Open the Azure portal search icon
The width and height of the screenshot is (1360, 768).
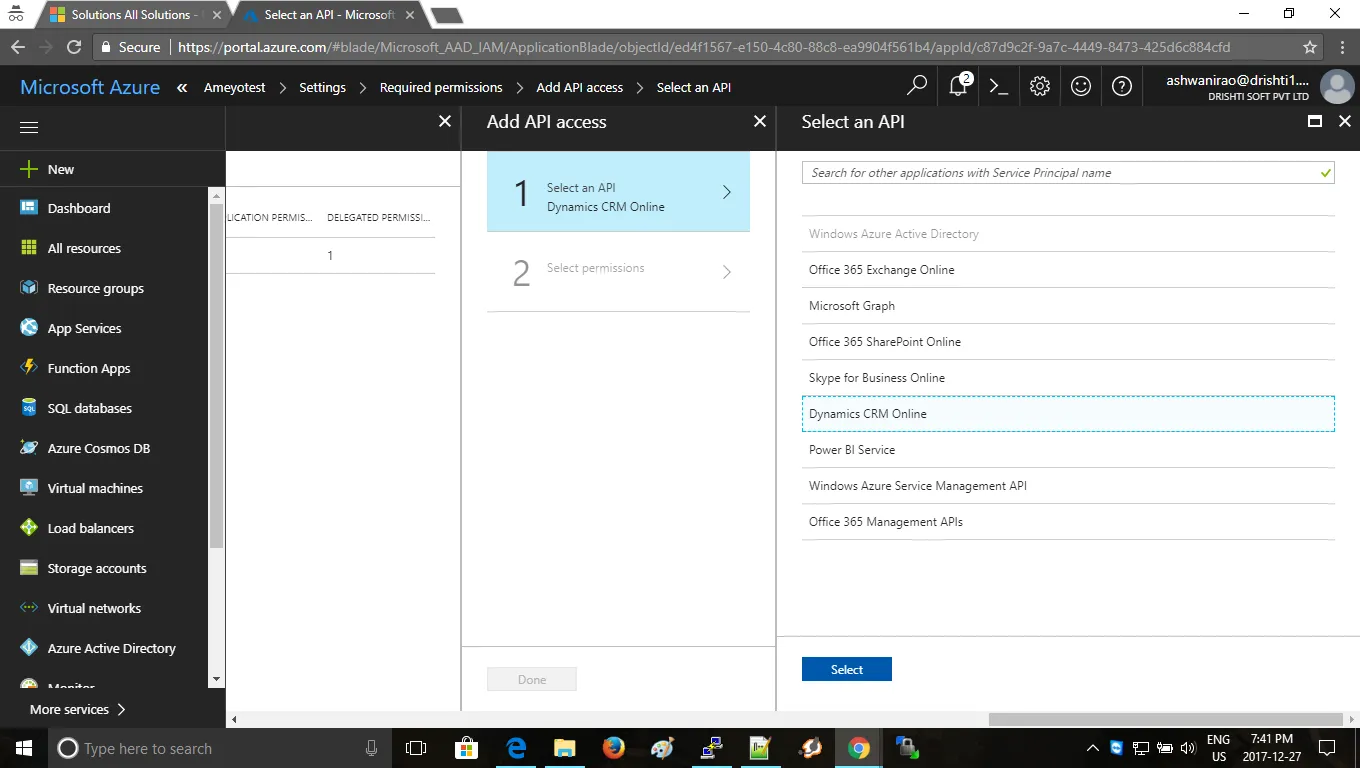click(x=916, y=87)
